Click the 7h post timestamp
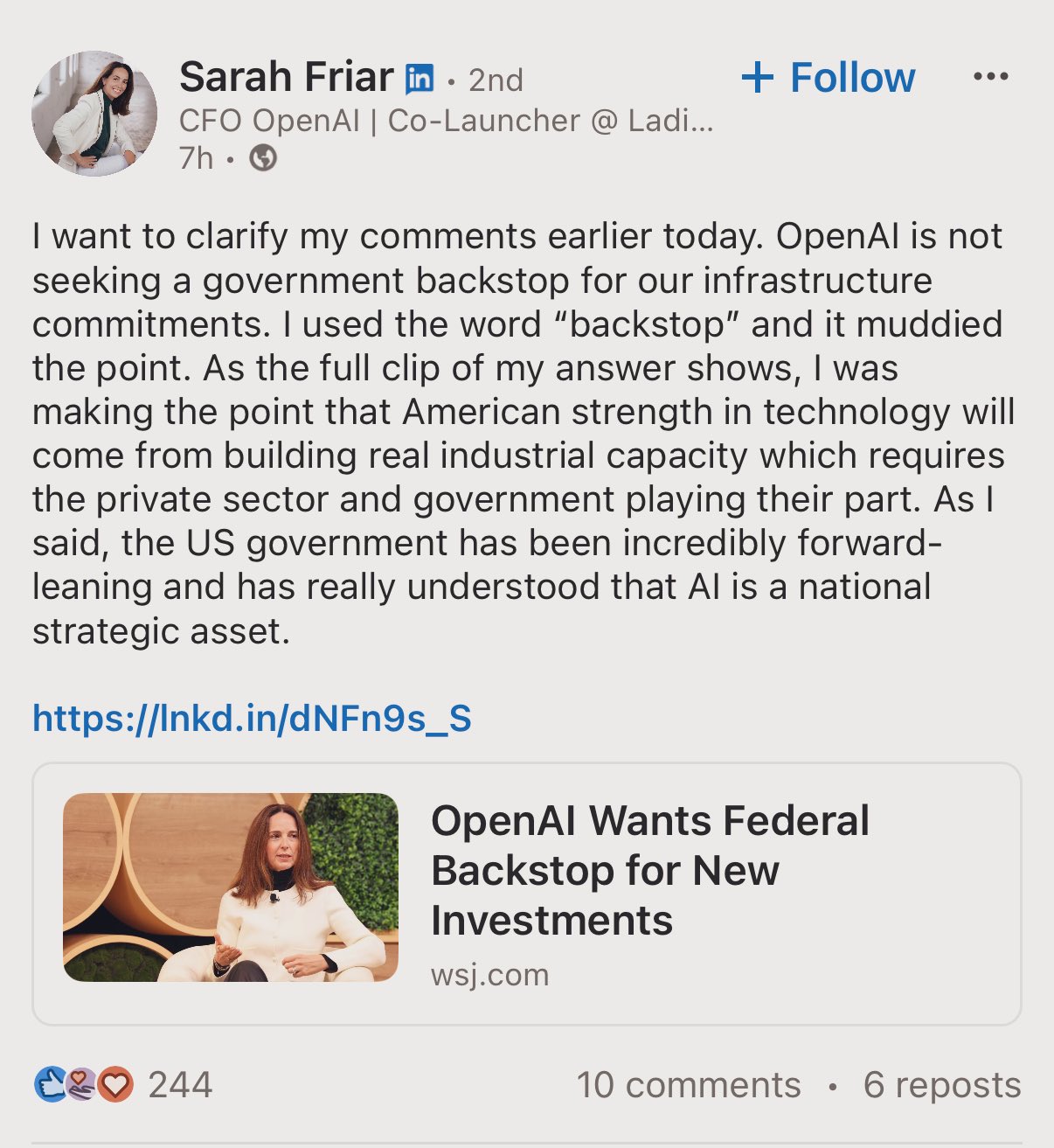The width and height of the screenshot is (1054, 1148). [196, 158]
